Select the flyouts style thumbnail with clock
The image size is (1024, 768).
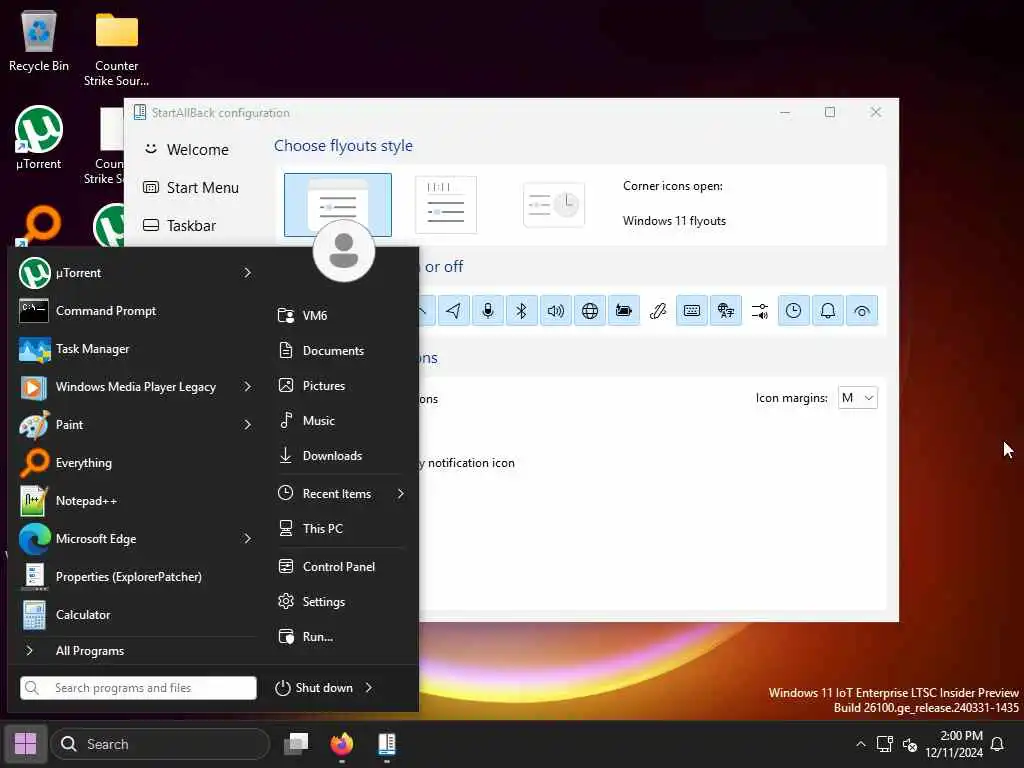554,204
